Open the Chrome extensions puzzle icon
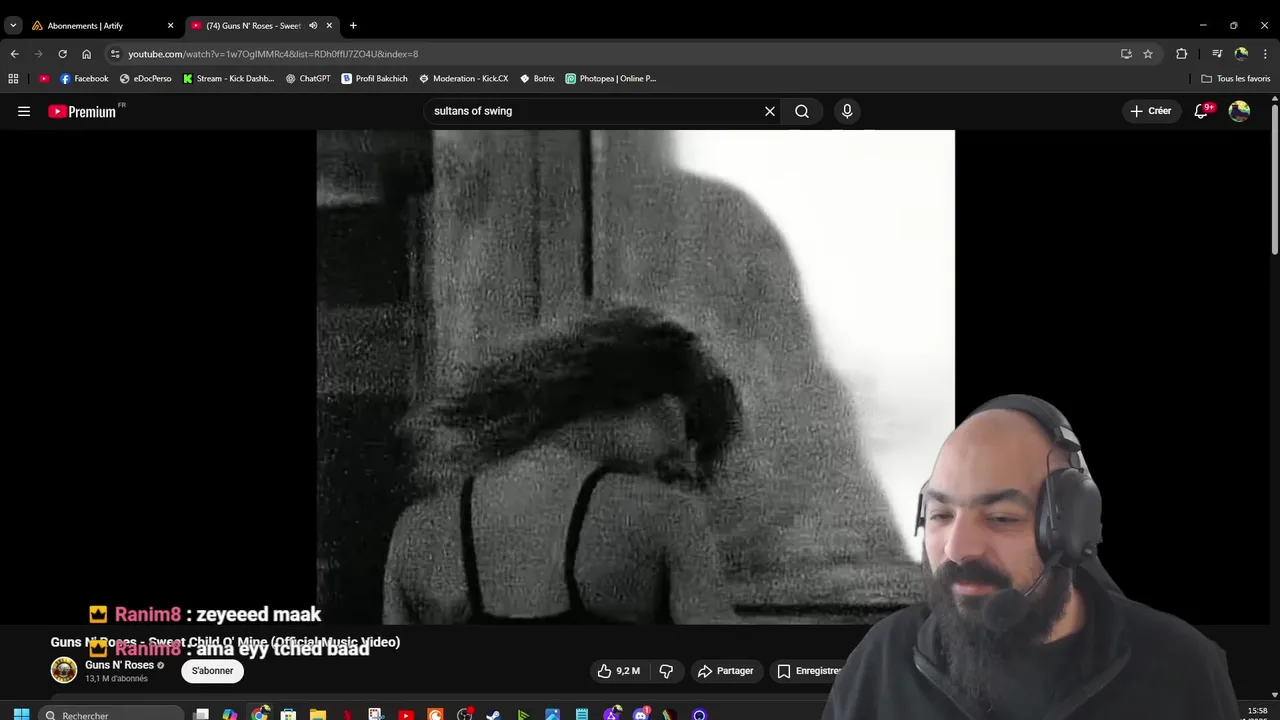Screen dimensions: 1280x720 coord(1181,54)
